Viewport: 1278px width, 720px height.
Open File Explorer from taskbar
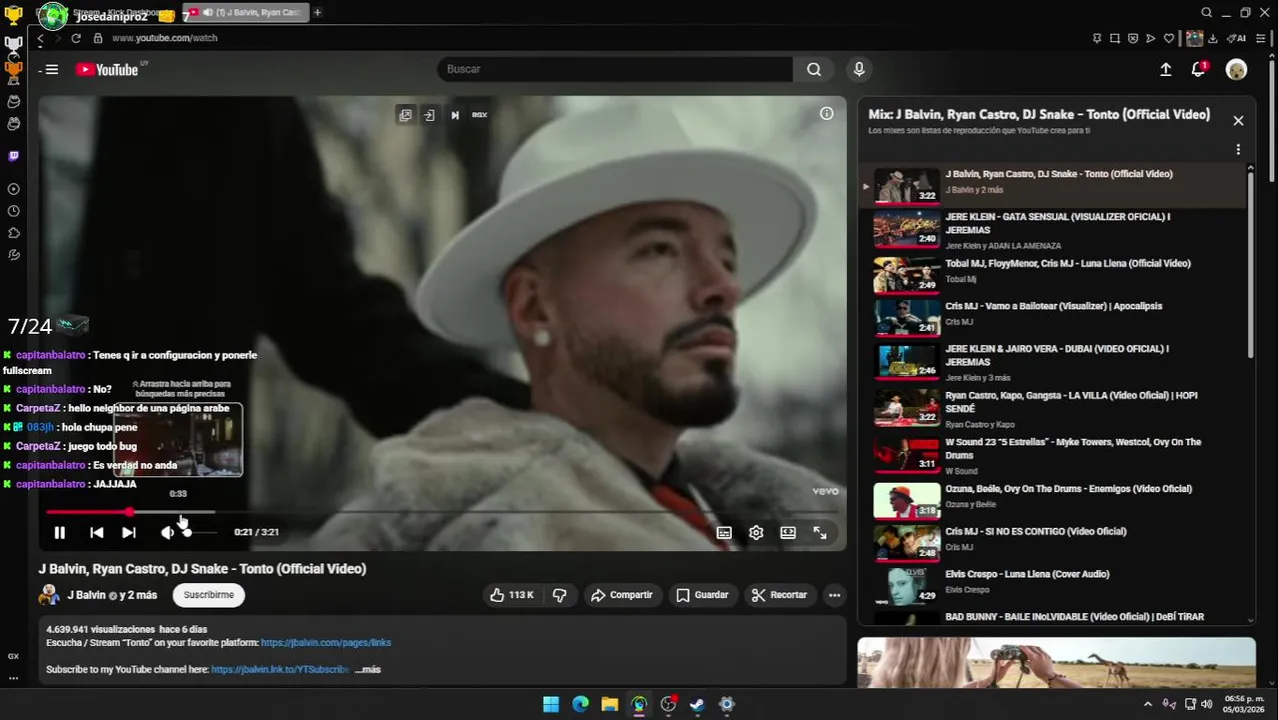pyautogui.click(x=609, y=704)
